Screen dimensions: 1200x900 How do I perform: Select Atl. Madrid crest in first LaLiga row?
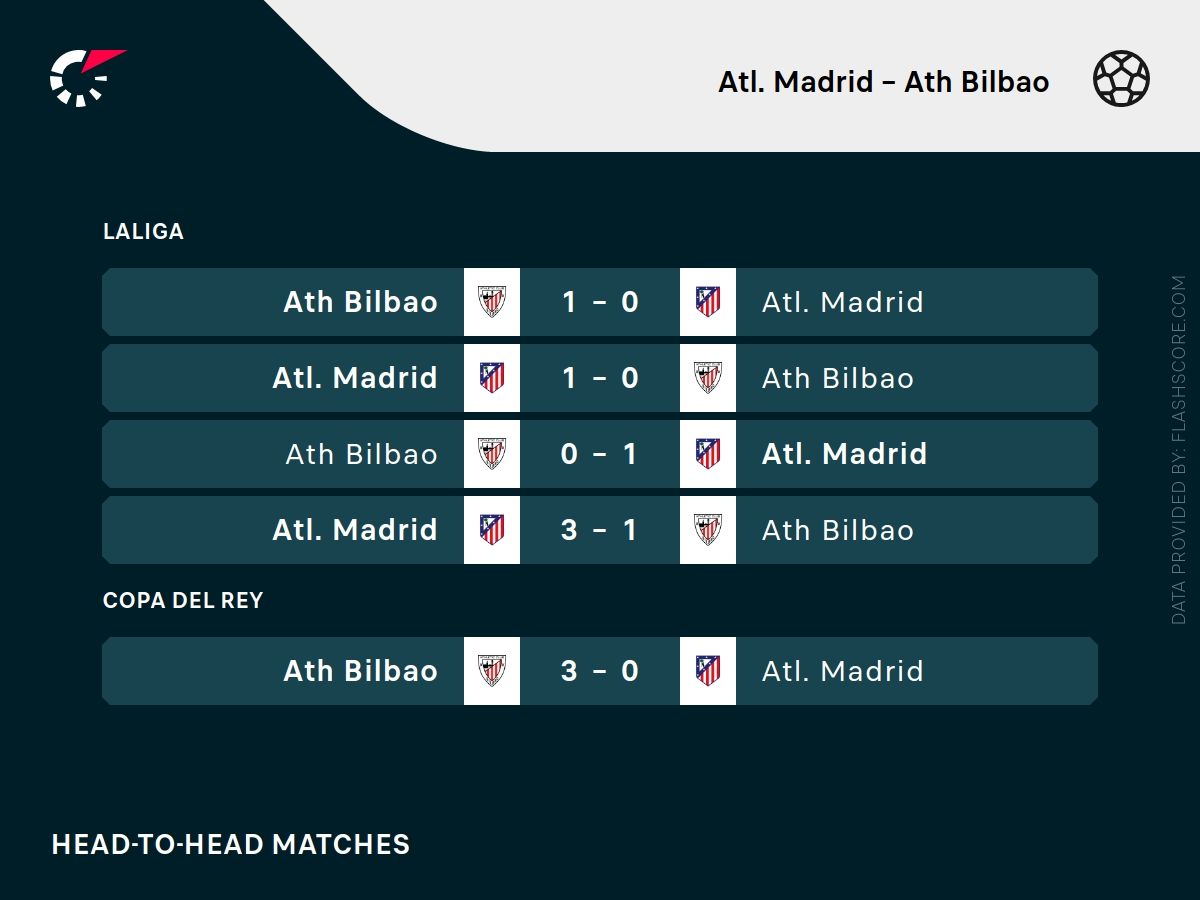click(708, 302)
